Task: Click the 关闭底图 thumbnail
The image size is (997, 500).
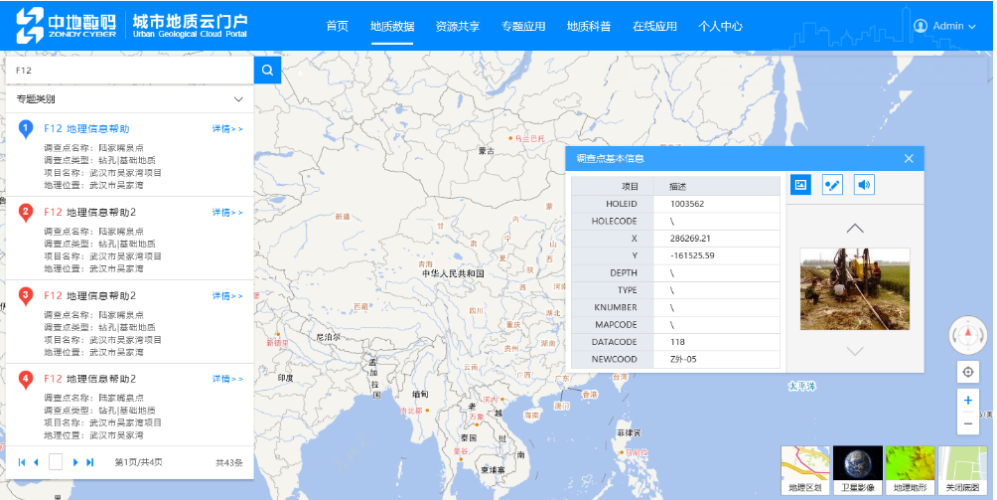Action: point(963,470)
